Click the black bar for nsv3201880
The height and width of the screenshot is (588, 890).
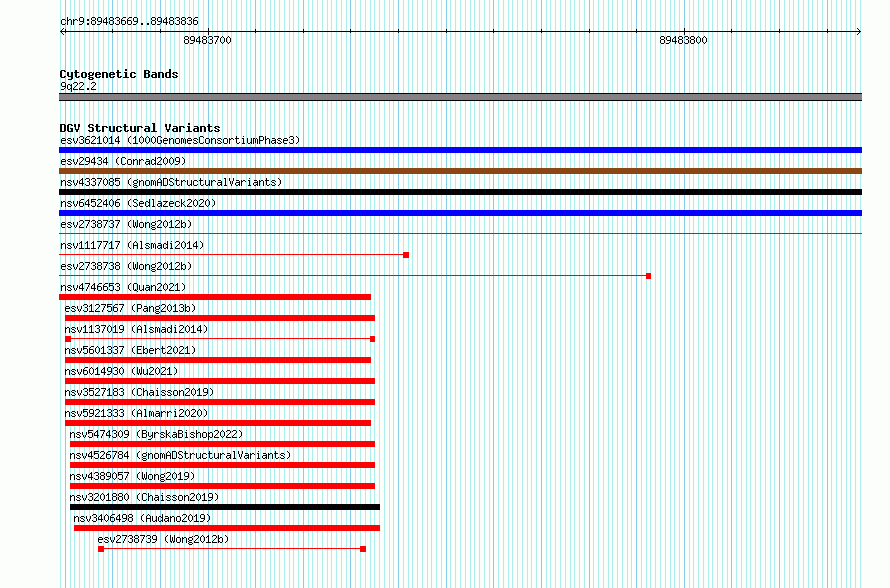(225, 507)
